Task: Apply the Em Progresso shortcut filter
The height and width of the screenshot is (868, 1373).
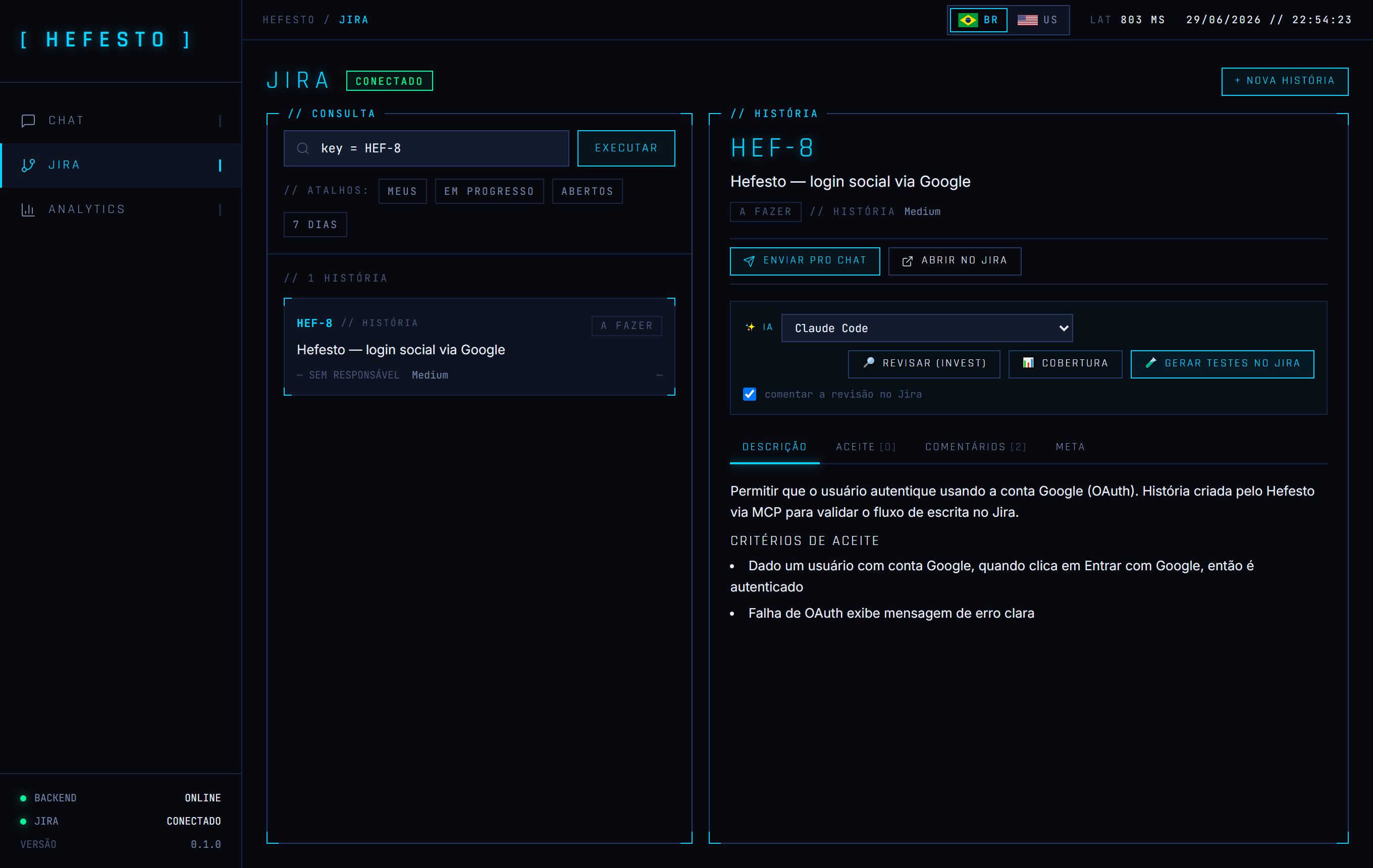Action: pos(489,191)
